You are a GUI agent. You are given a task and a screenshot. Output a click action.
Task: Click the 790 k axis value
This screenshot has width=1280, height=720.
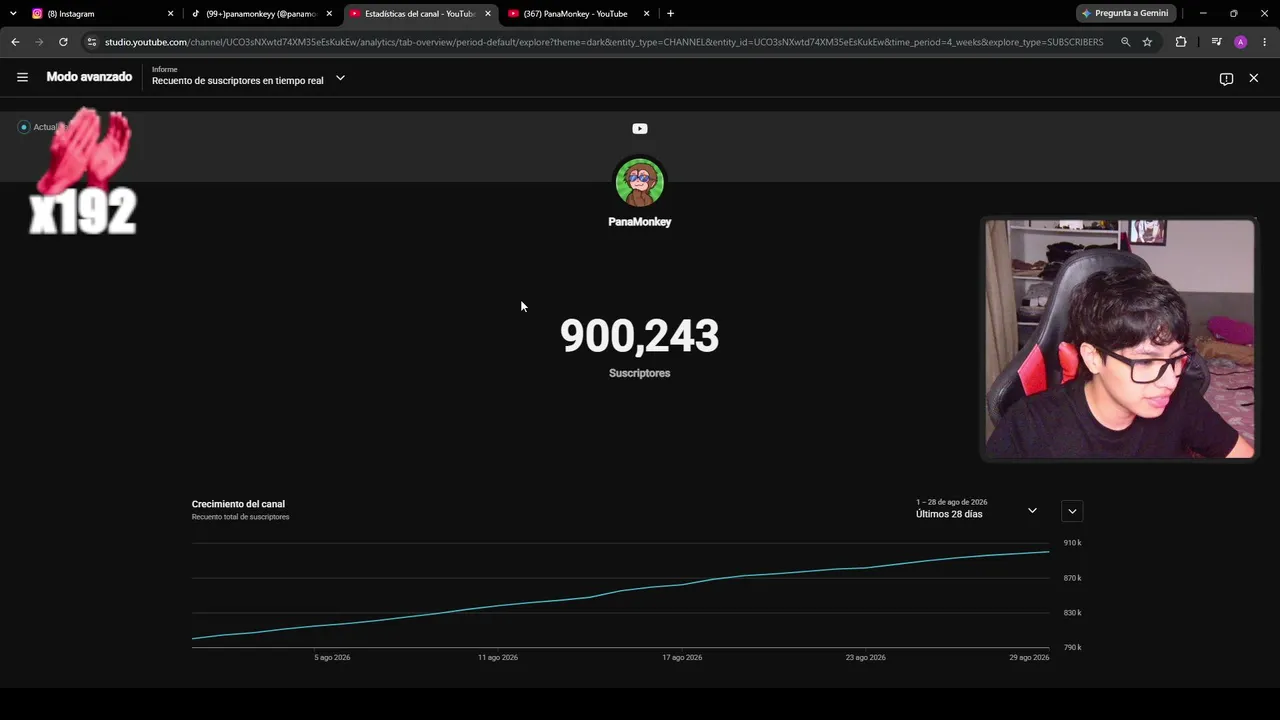pos(1073,648)
